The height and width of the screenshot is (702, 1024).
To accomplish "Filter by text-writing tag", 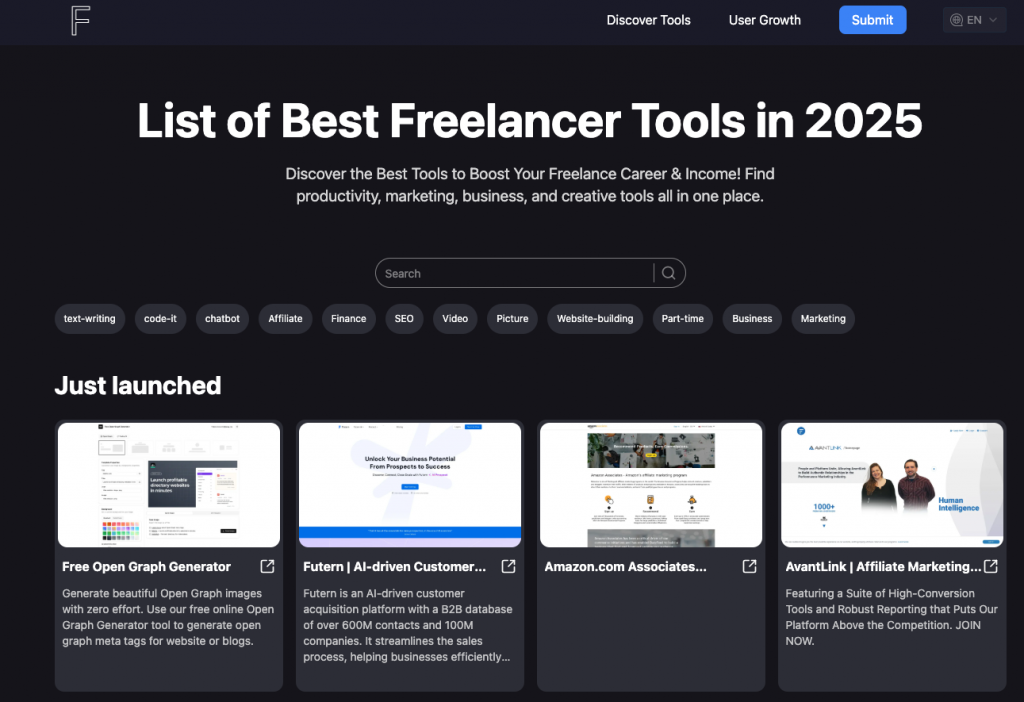I will coord(89,319).
